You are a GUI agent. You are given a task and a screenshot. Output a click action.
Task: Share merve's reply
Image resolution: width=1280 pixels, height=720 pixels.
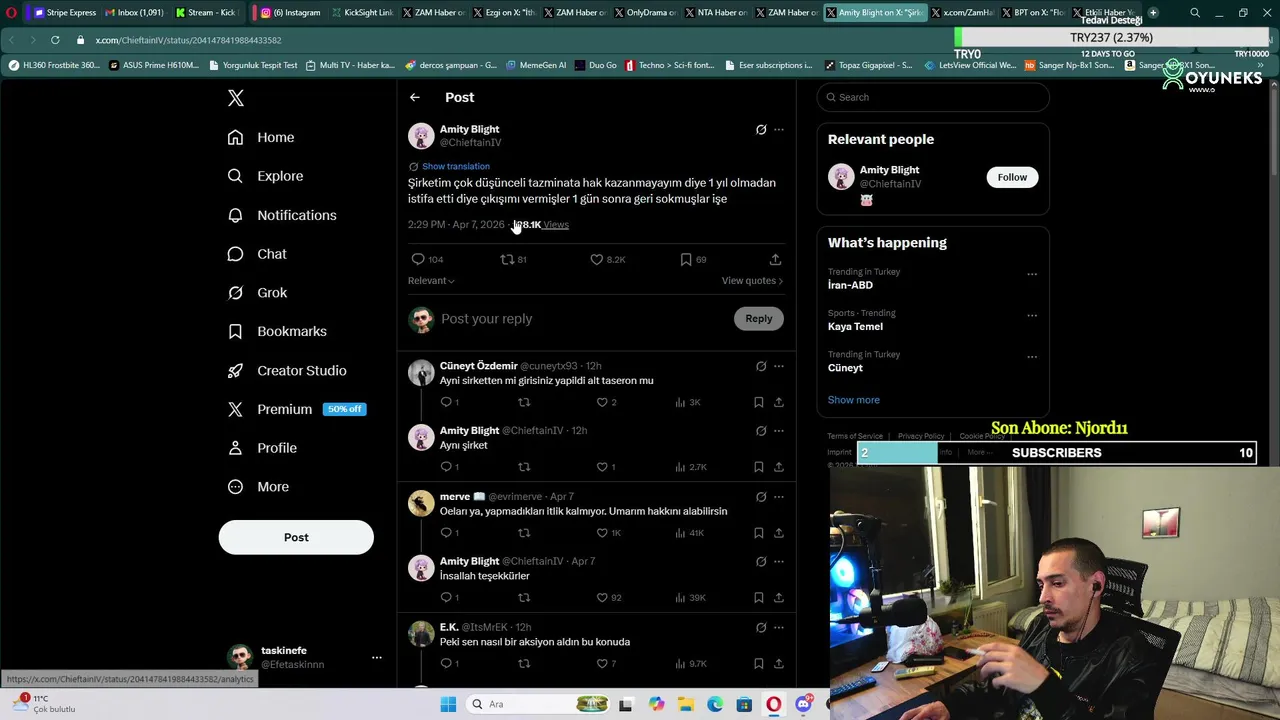tap(779, 533)
